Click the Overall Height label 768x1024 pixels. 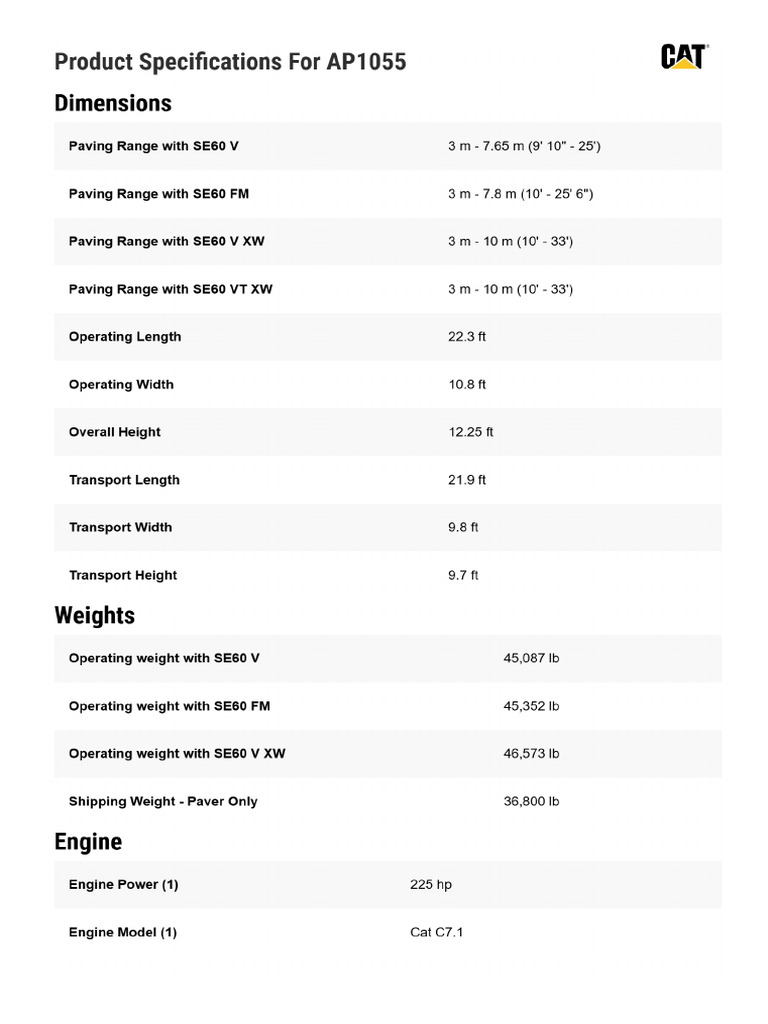pos(114,432)
